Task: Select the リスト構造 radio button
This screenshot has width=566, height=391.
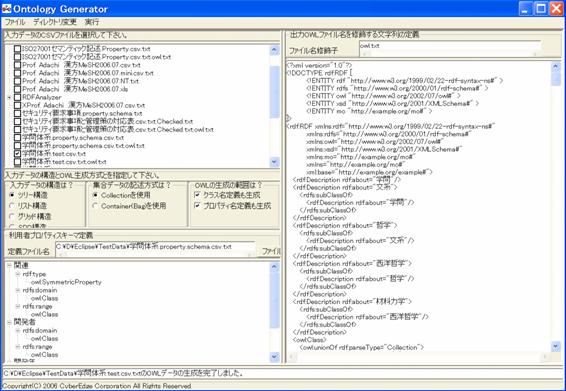Action: (12, 206)
